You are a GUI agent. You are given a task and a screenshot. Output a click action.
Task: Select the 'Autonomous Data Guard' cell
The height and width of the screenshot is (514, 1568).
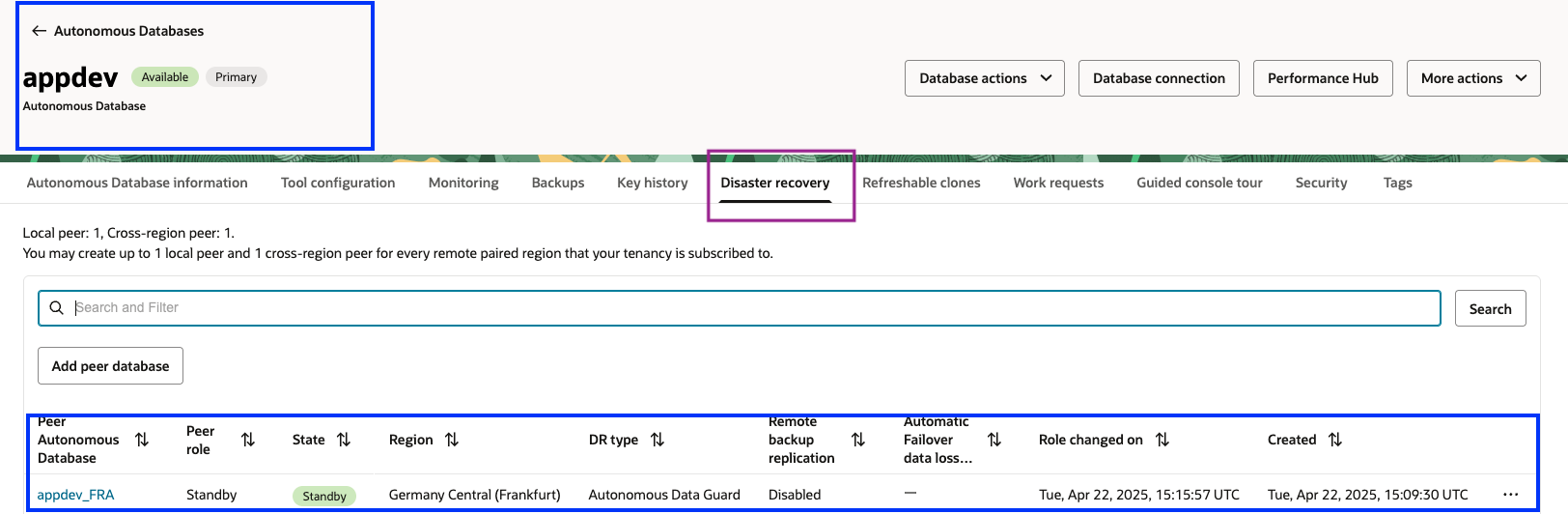[664, 495]
